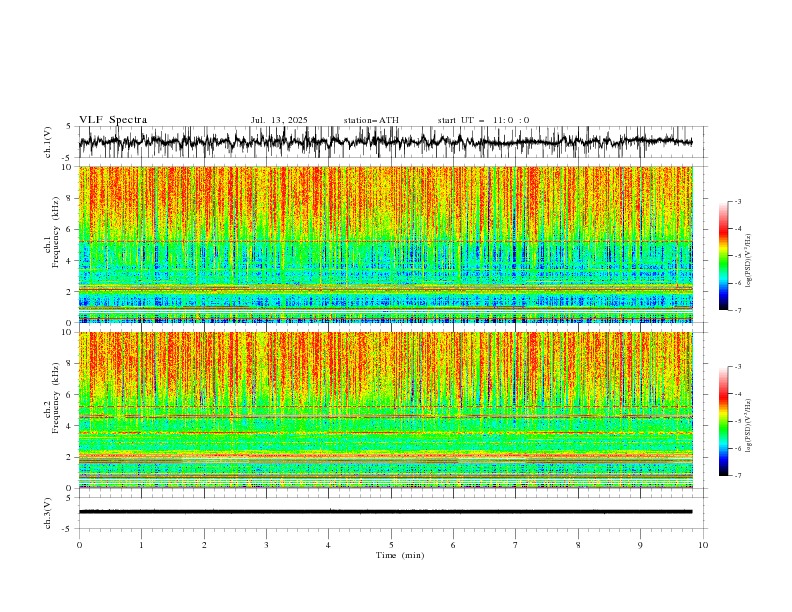Click inside the ch.1 spectrogram panel
This screenshot has width=792, height=612.
coord(385,244)
